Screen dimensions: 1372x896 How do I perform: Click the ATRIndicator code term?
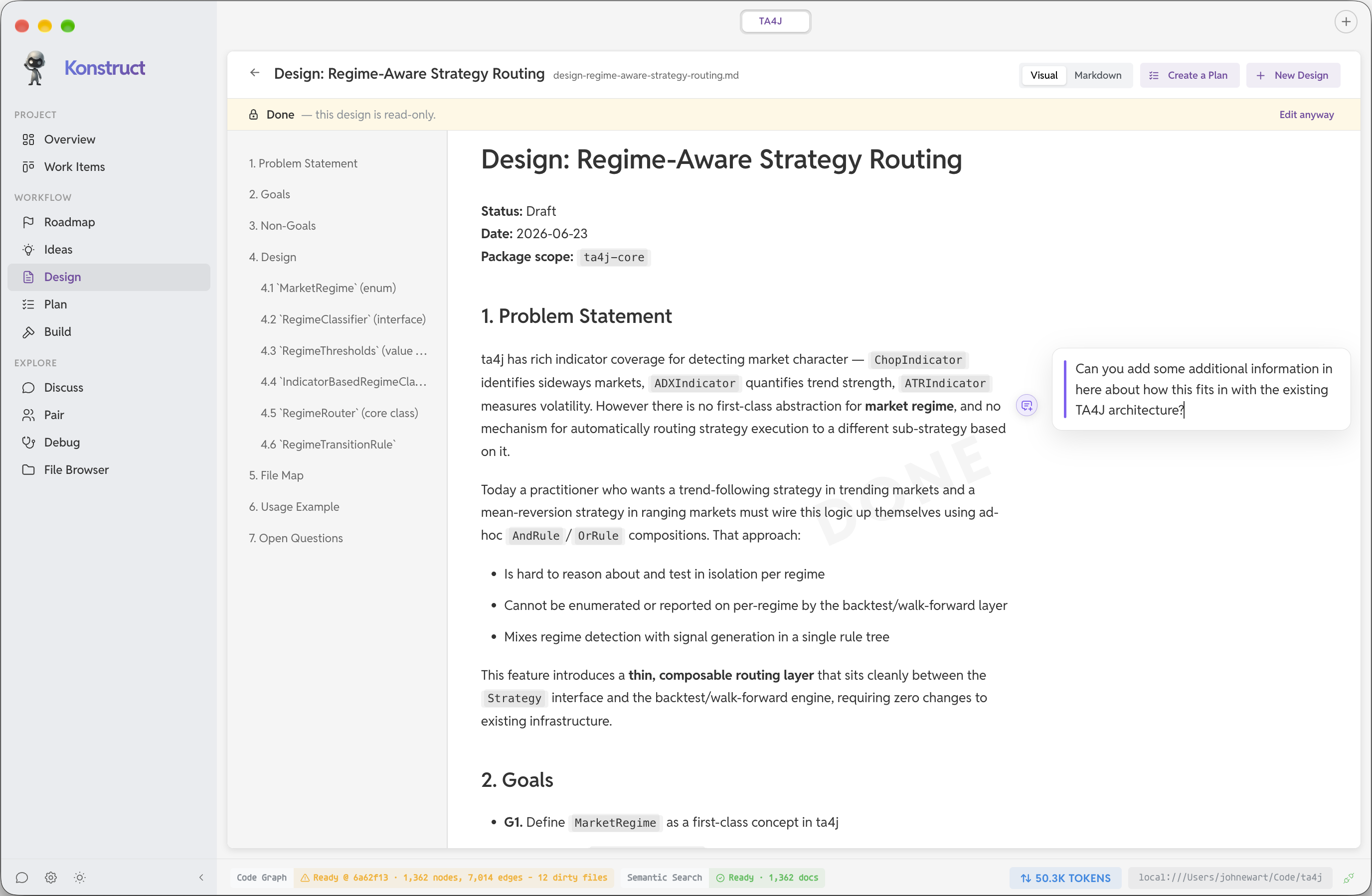pos(945,383)
